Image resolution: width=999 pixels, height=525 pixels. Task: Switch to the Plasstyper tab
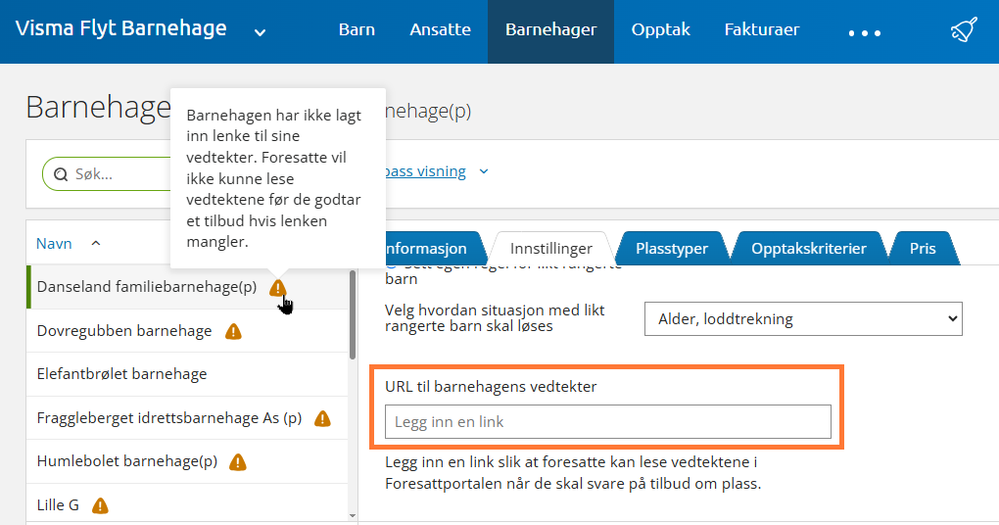[672, 248]
